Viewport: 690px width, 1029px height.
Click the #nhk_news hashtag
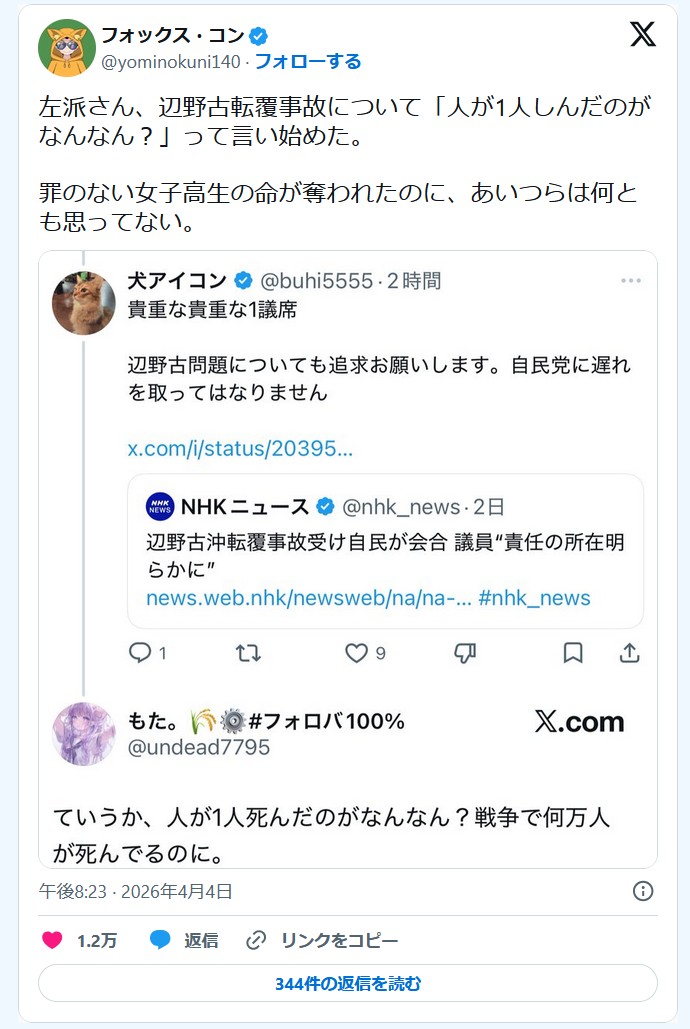pos(534,598)
